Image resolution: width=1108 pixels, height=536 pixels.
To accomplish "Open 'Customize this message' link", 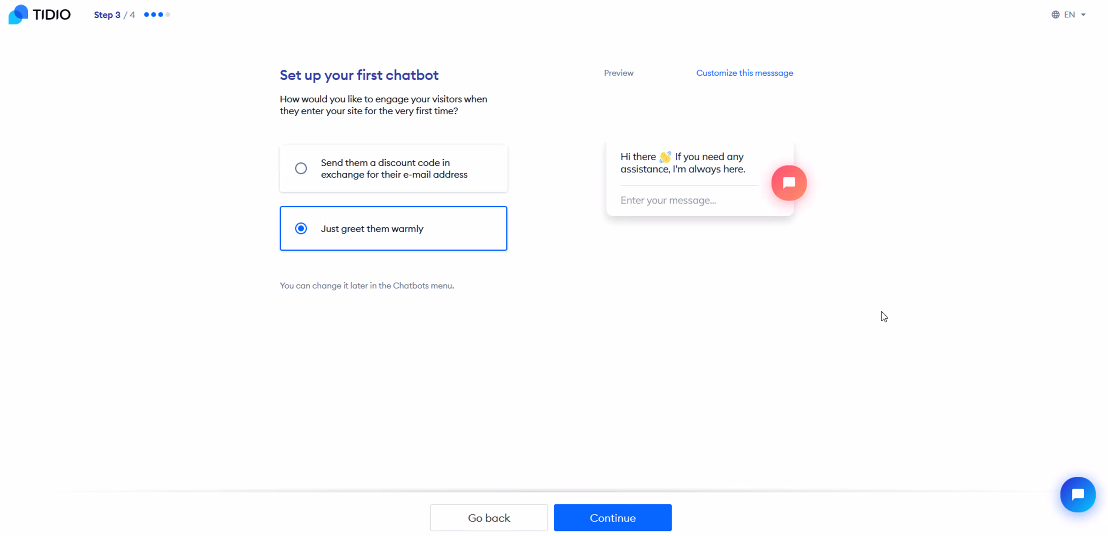I will point(744,73).
